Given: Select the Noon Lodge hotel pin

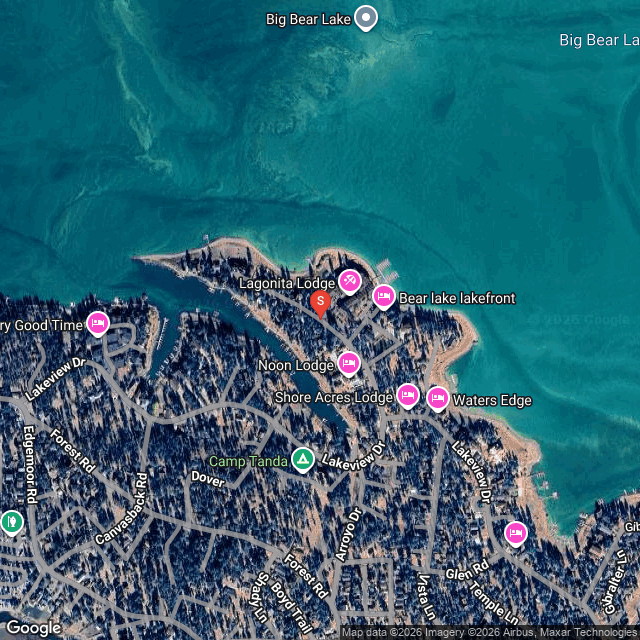Looking at the screenshot, I should (x=349, y=364).
